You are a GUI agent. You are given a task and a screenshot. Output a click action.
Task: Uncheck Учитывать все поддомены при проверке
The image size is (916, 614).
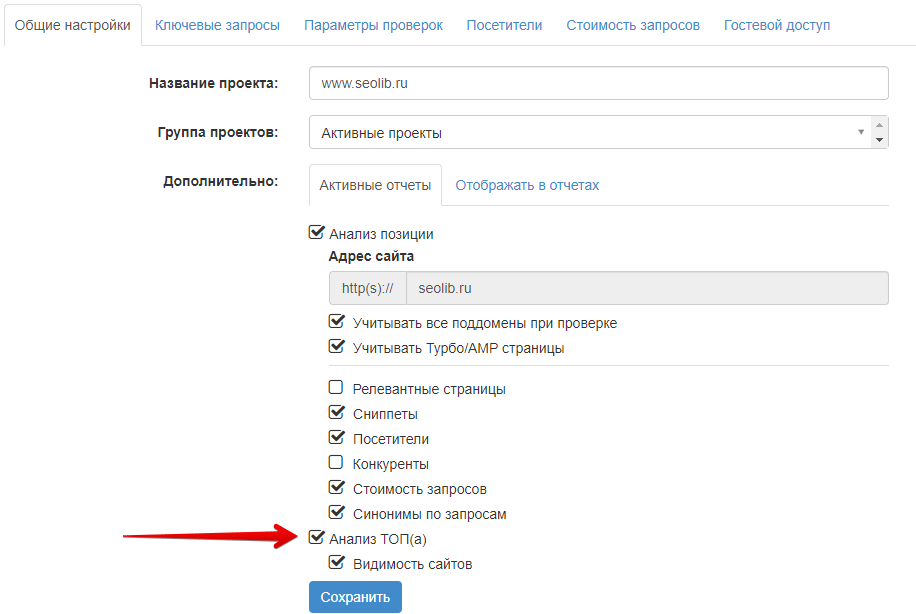pos(336,322)
